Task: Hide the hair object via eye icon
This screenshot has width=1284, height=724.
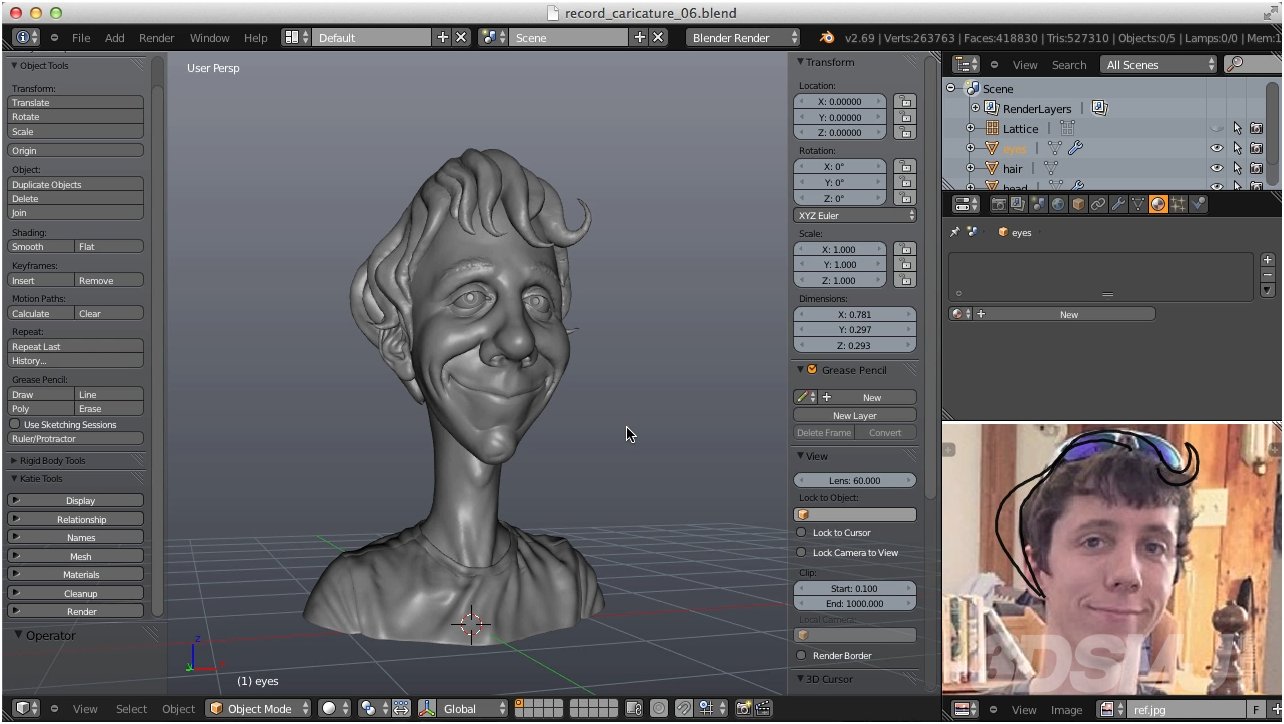Action: click(1217, 168)
